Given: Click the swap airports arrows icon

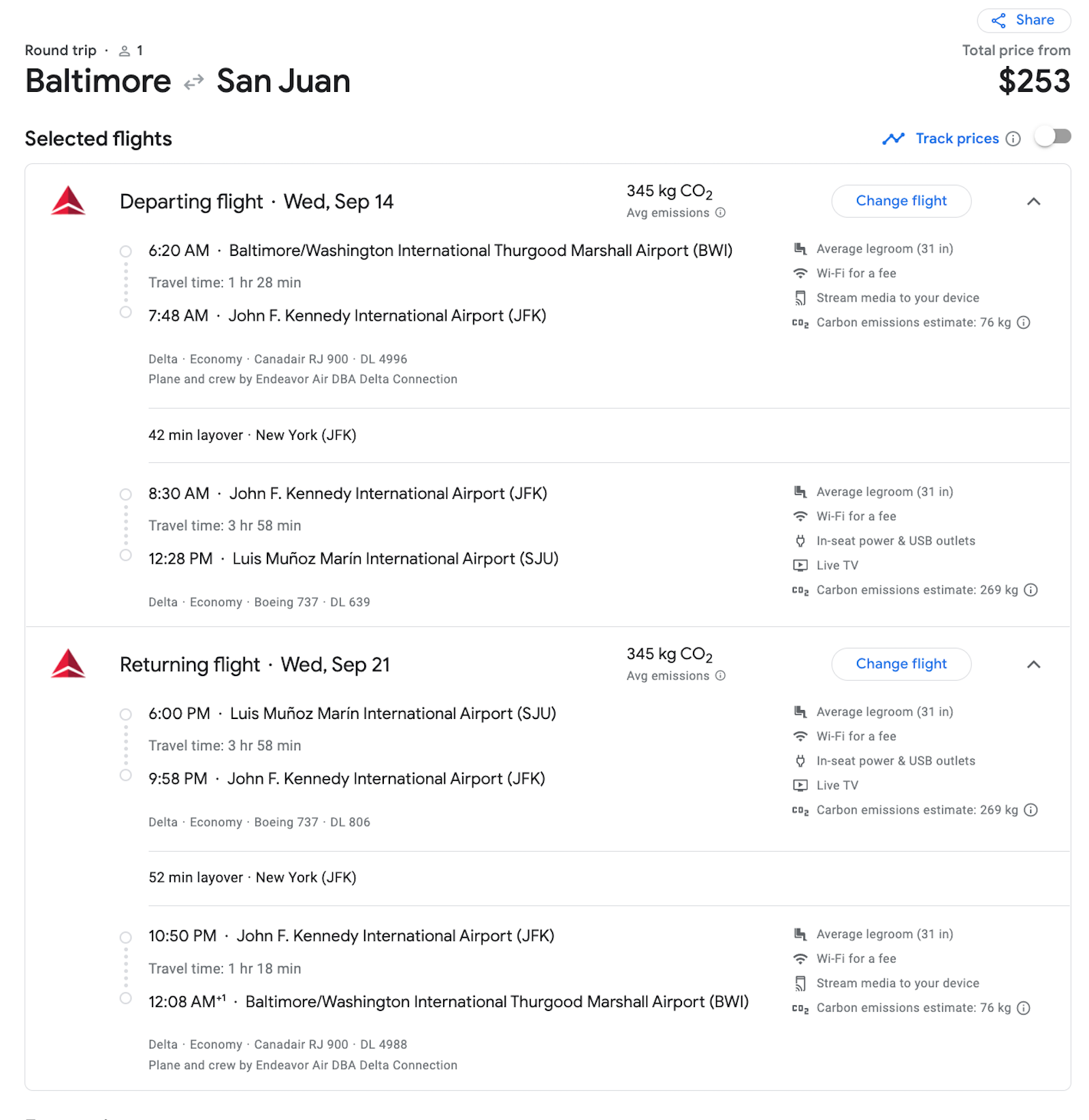Looking at the screenshot, I should pos(194,80).
